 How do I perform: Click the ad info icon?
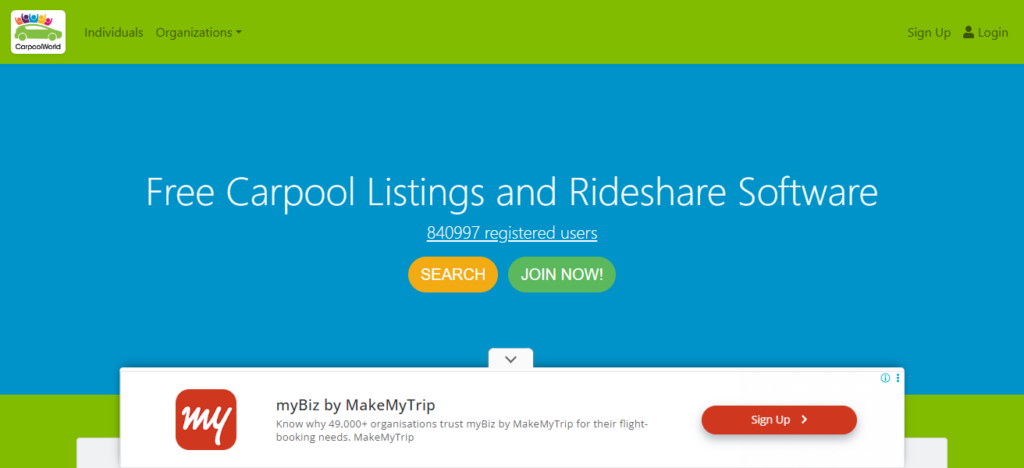pyautogui.click(x=885, y=378)
